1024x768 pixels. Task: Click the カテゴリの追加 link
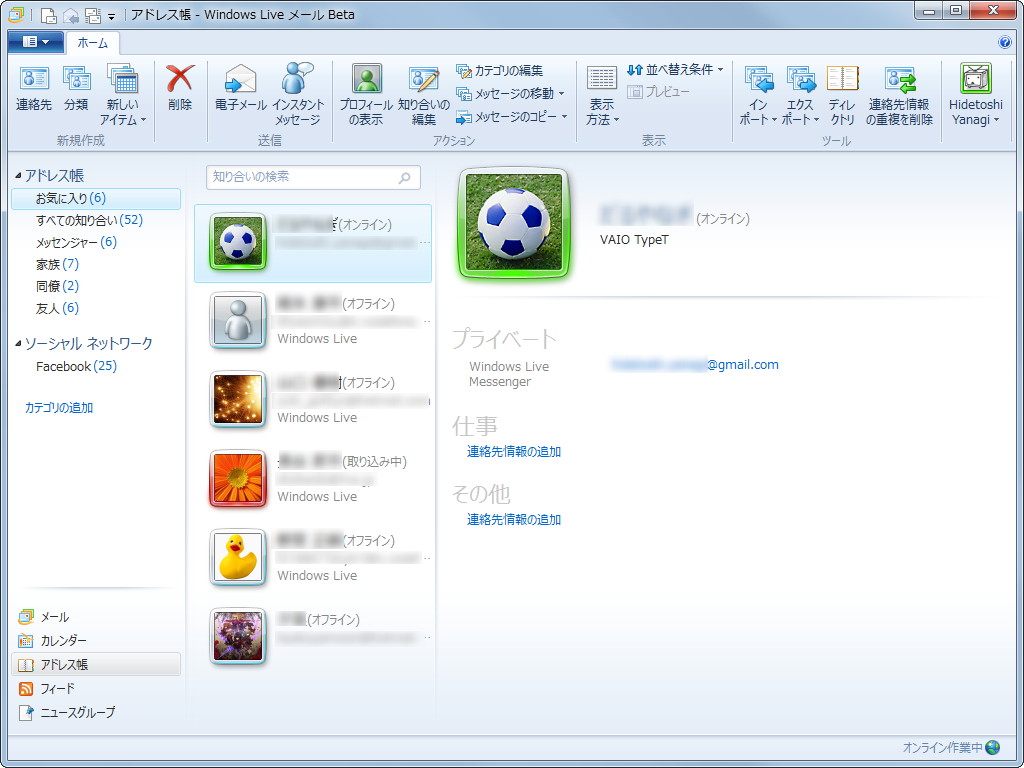pyautogui.click(x=59, y=408)
